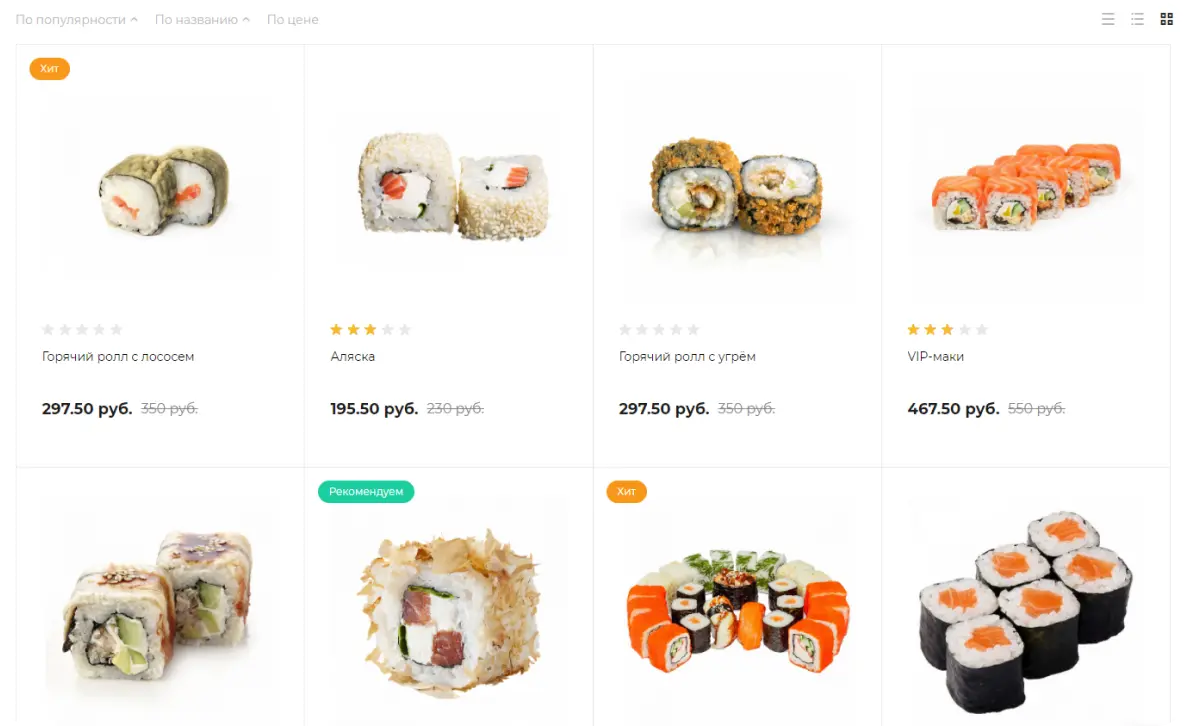Open the Горячий ролл с лососем product link

tap(117, 356)
